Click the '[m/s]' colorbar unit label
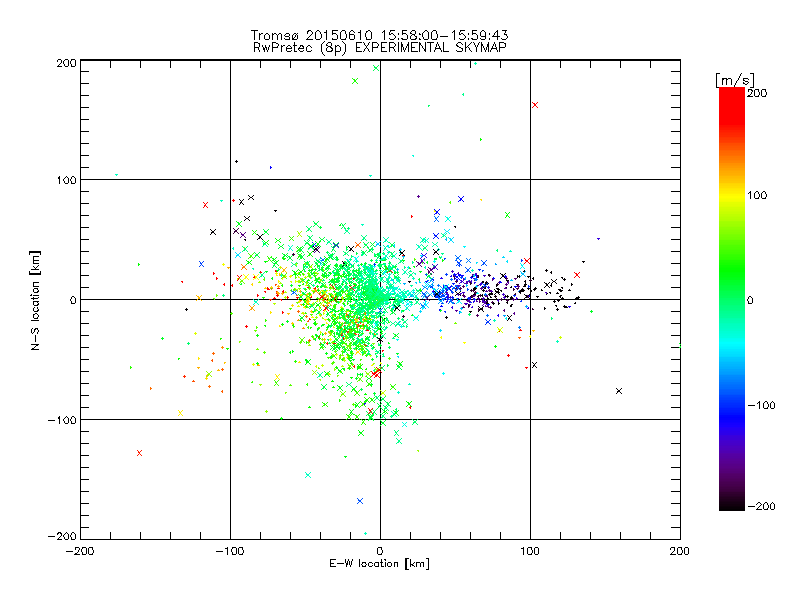The height and width of the screenshot is (600, 800). point(735,80)
